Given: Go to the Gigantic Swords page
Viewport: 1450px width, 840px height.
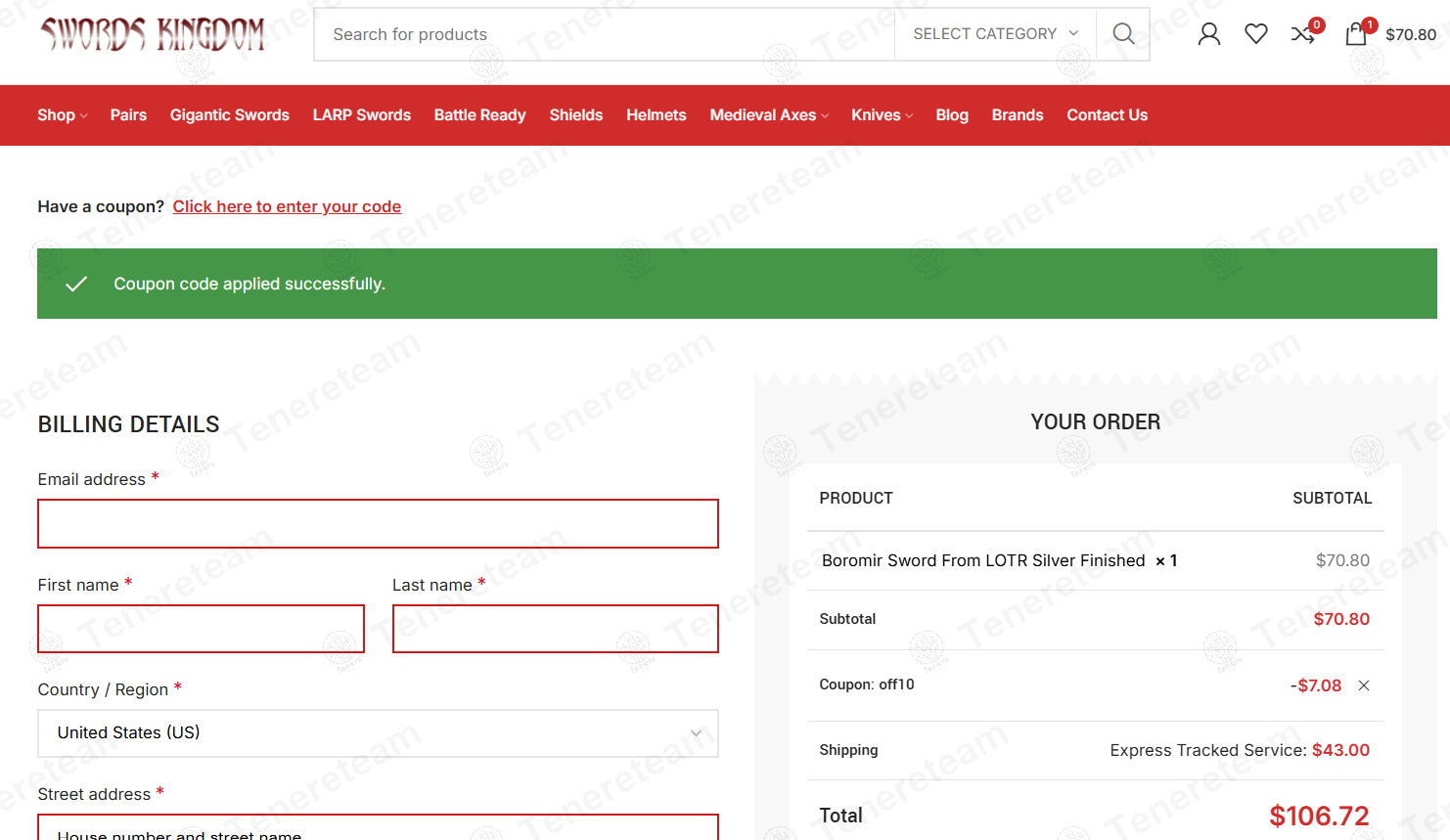Looking at the screenshot, I should tap(230, 115).
